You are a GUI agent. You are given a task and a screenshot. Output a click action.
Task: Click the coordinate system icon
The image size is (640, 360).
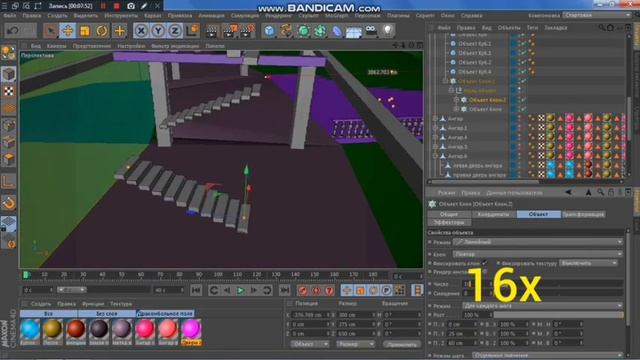click(192, 31)
